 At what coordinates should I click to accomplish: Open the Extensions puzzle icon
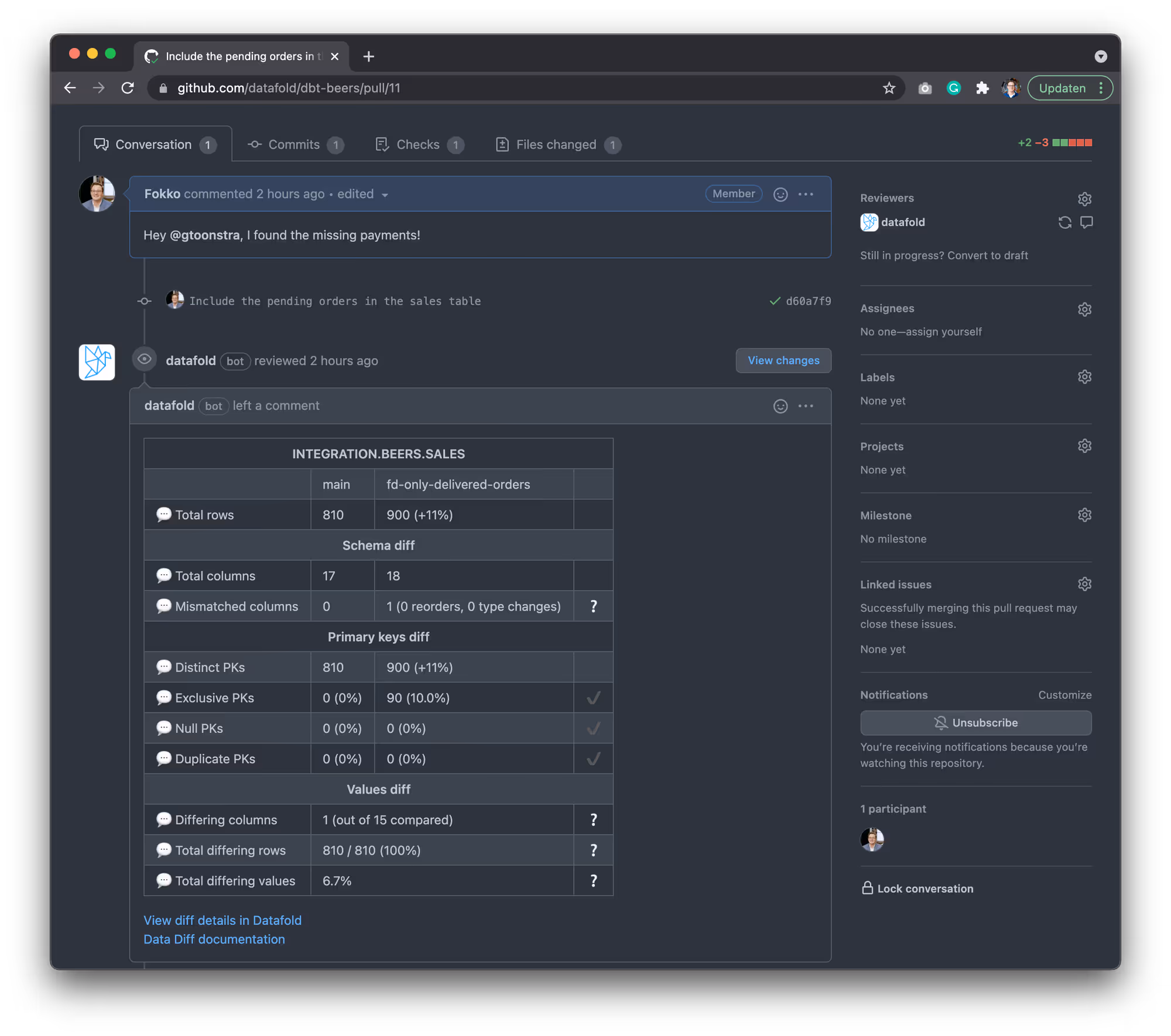click(x=982, y=88)
